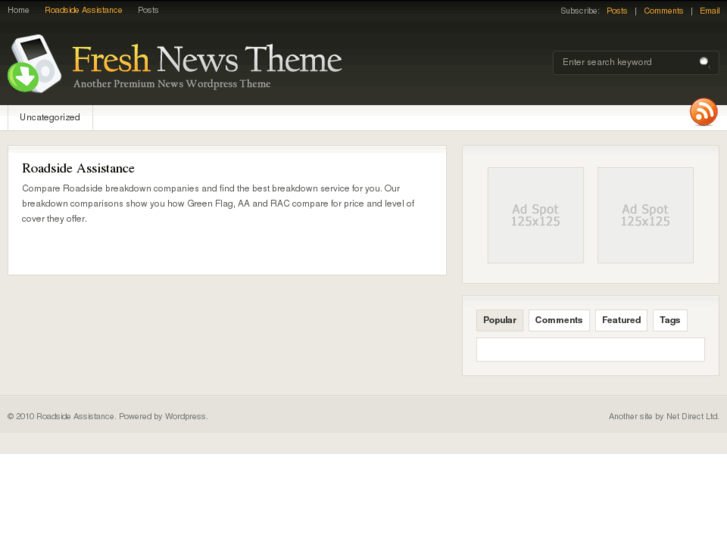This screenshot has height=545, width=727.
Task: Click the orange RSS feed icon
Action: pyautogui.click(x=703, y=112)
